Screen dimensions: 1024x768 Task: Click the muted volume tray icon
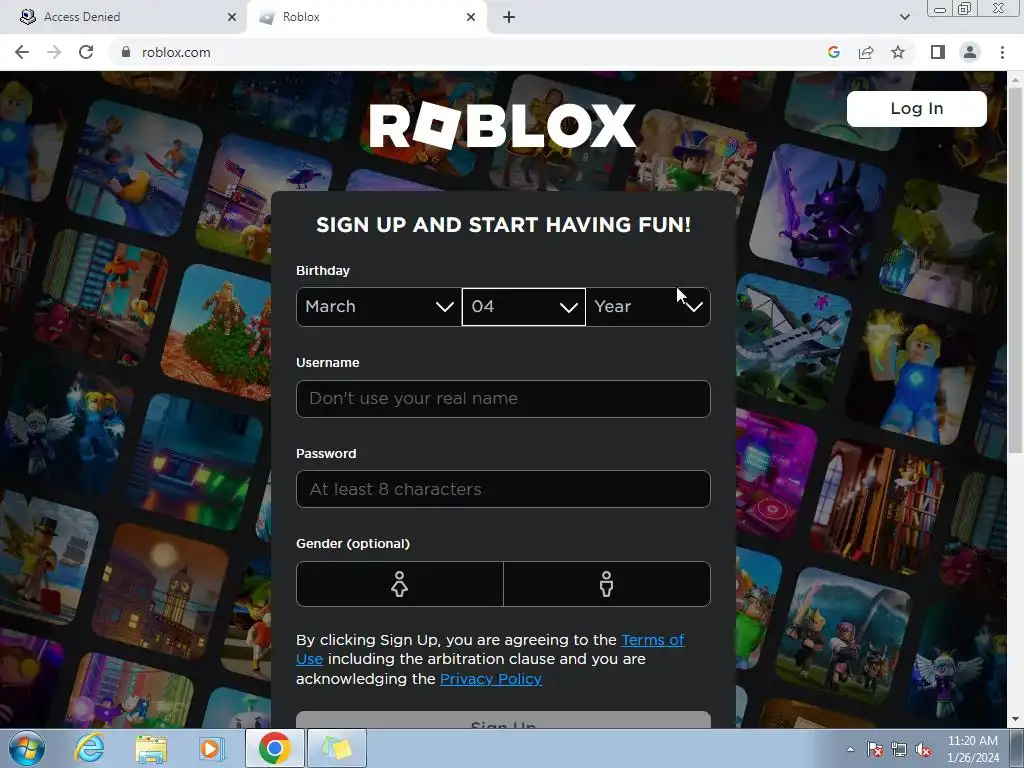click(x=923, y=749)
